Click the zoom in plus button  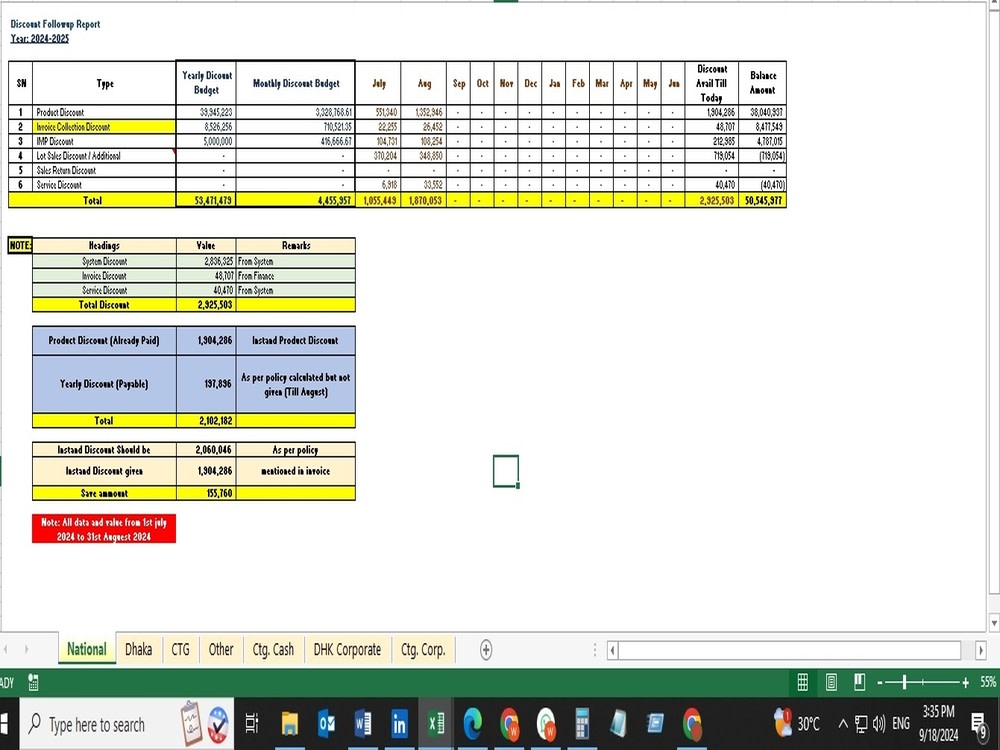[966, 682]
